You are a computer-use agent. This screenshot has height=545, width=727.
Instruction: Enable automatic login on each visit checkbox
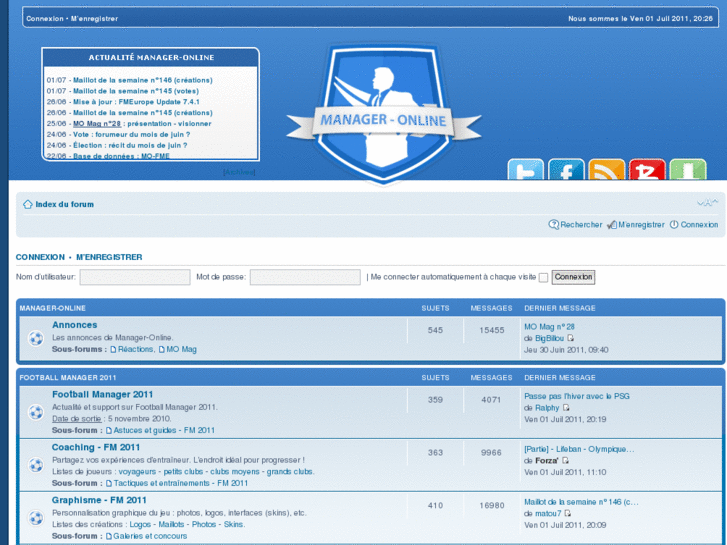543,277
